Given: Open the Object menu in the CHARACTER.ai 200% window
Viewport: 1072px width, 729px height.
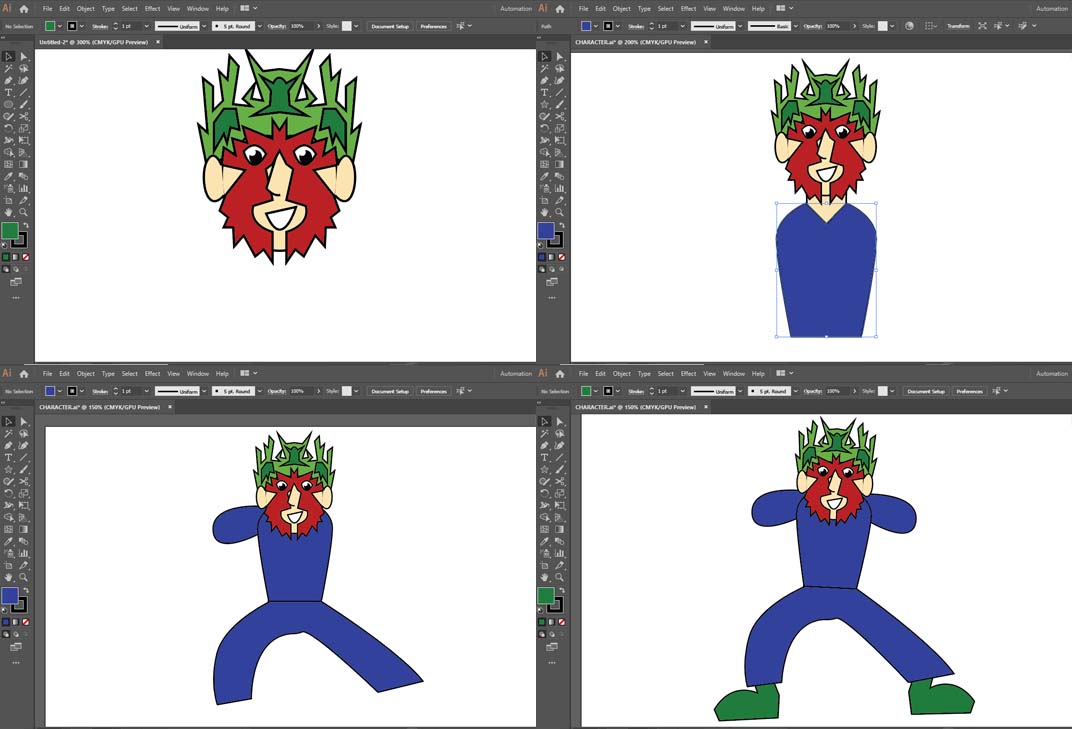Looking at the screenshot, I should [x=621, y=9].
